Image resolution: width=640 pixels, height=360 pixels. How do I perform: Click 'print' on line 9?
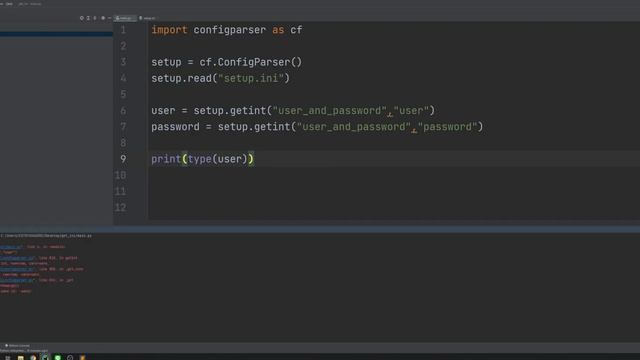click(166, 159)
